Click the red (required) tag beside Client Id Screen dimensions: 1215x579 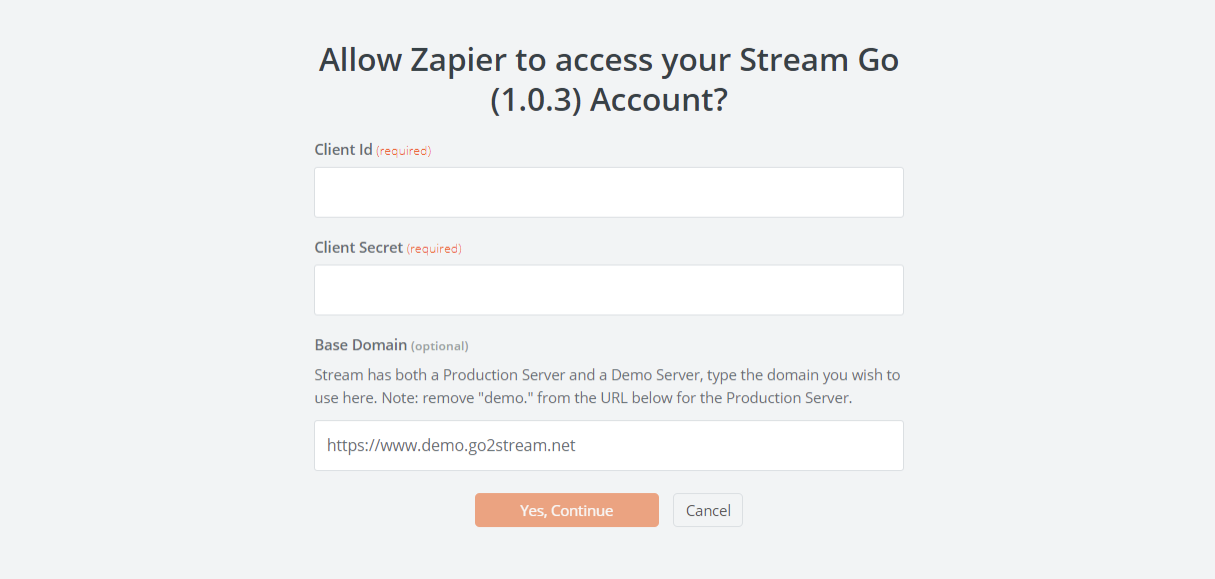coord(404,151)
